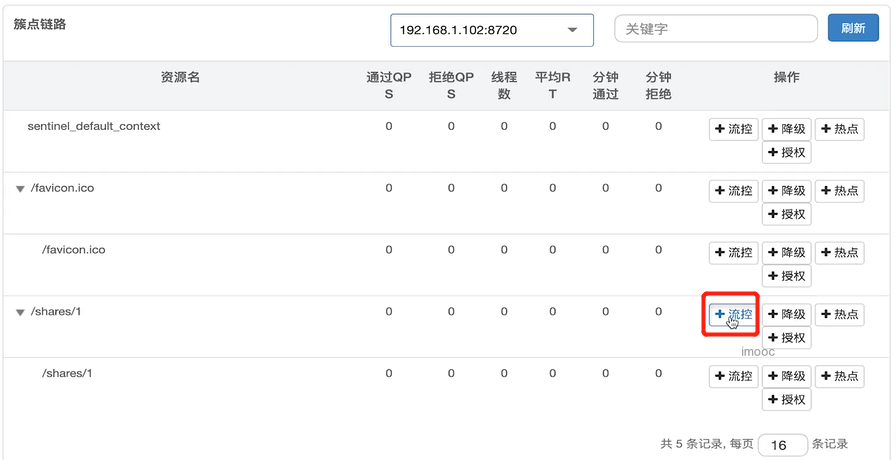Add 流控 rule for parent /favicon.ico

click(x=733, y=191)
